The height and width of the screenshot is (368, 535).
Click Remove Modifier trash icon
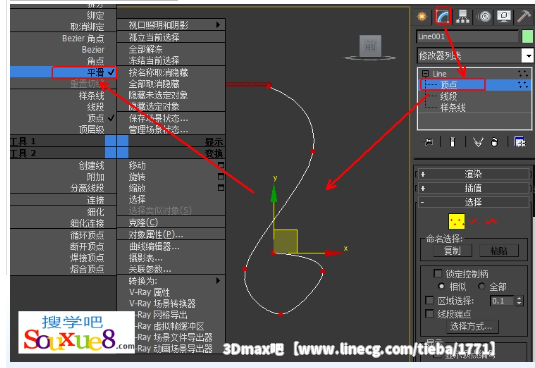[x=494, y=142]
